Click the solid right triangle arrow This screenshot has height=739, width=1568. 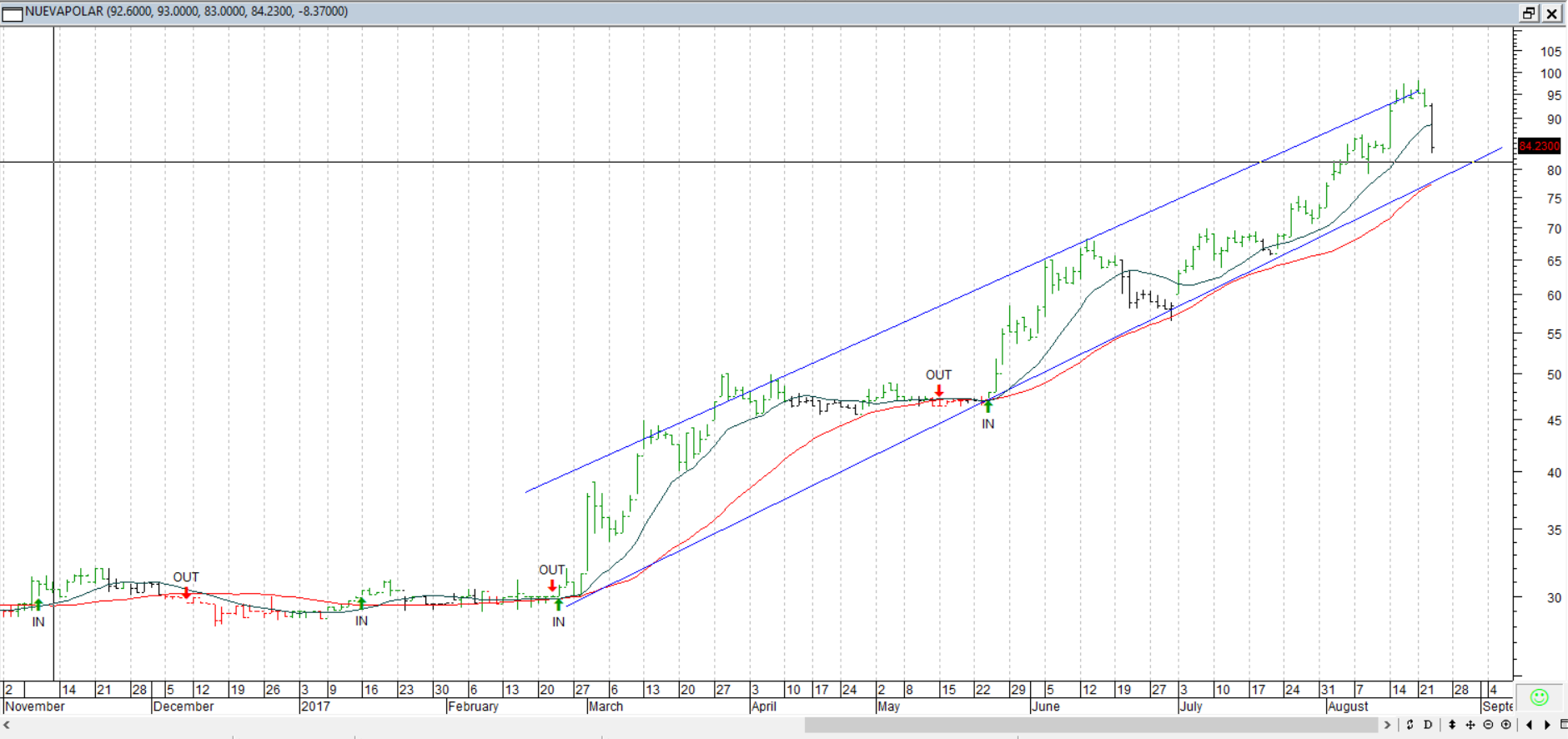click(x=1547, y=725)
